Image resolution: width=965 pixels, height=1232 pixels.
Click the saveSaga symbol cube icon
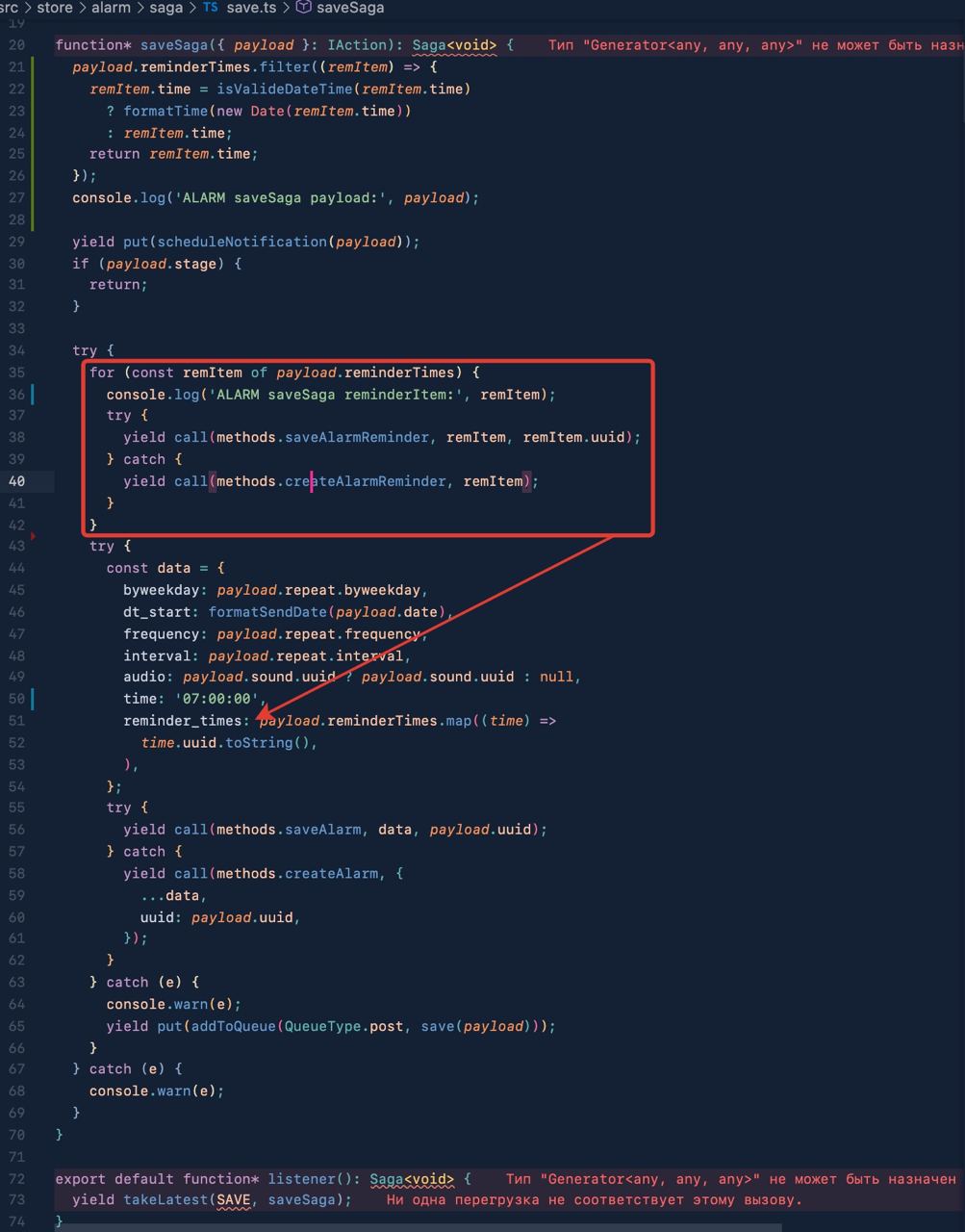[304, 8]
